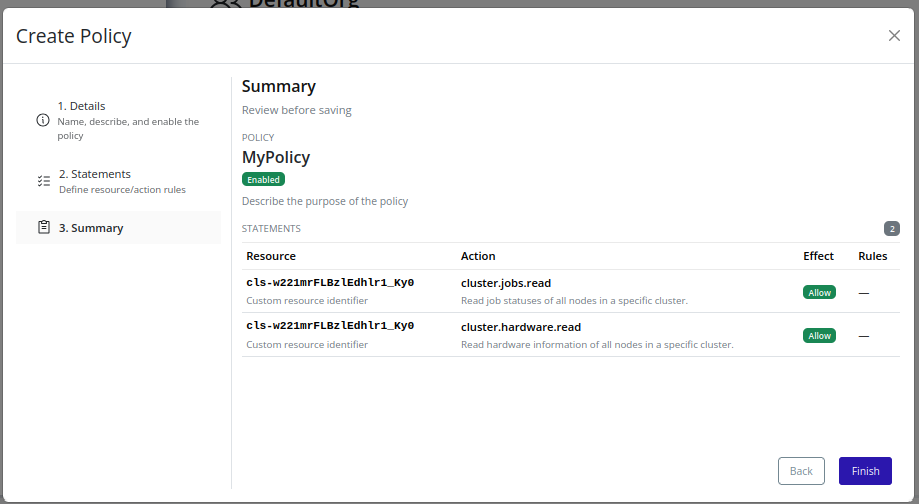Image resolution: width=919 pixels, height=504 pixels.
Task: Click the Allow badge in cluster.jobs.read row
Action: (819, 292)
